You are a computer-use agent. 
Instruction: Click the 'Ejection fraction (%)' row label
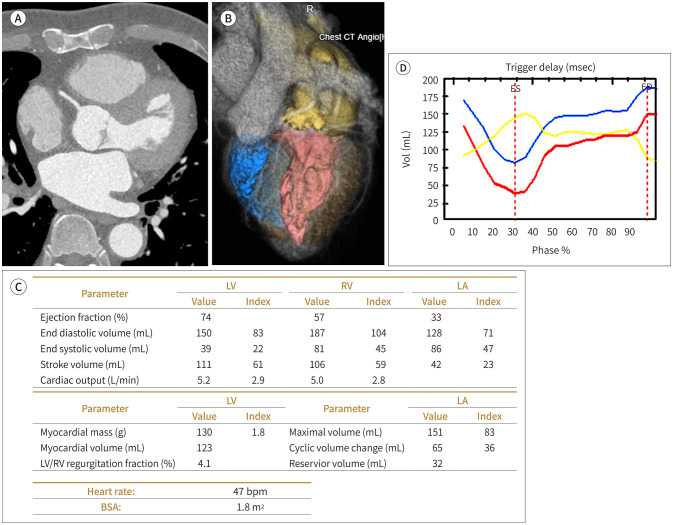pyautogui.click(x=84, y=317)
